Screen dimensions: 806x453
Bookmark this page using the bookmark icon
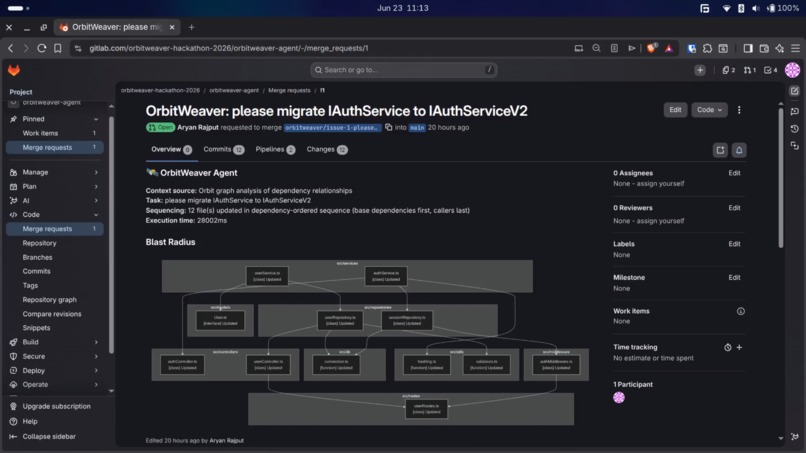coord(58,48)
